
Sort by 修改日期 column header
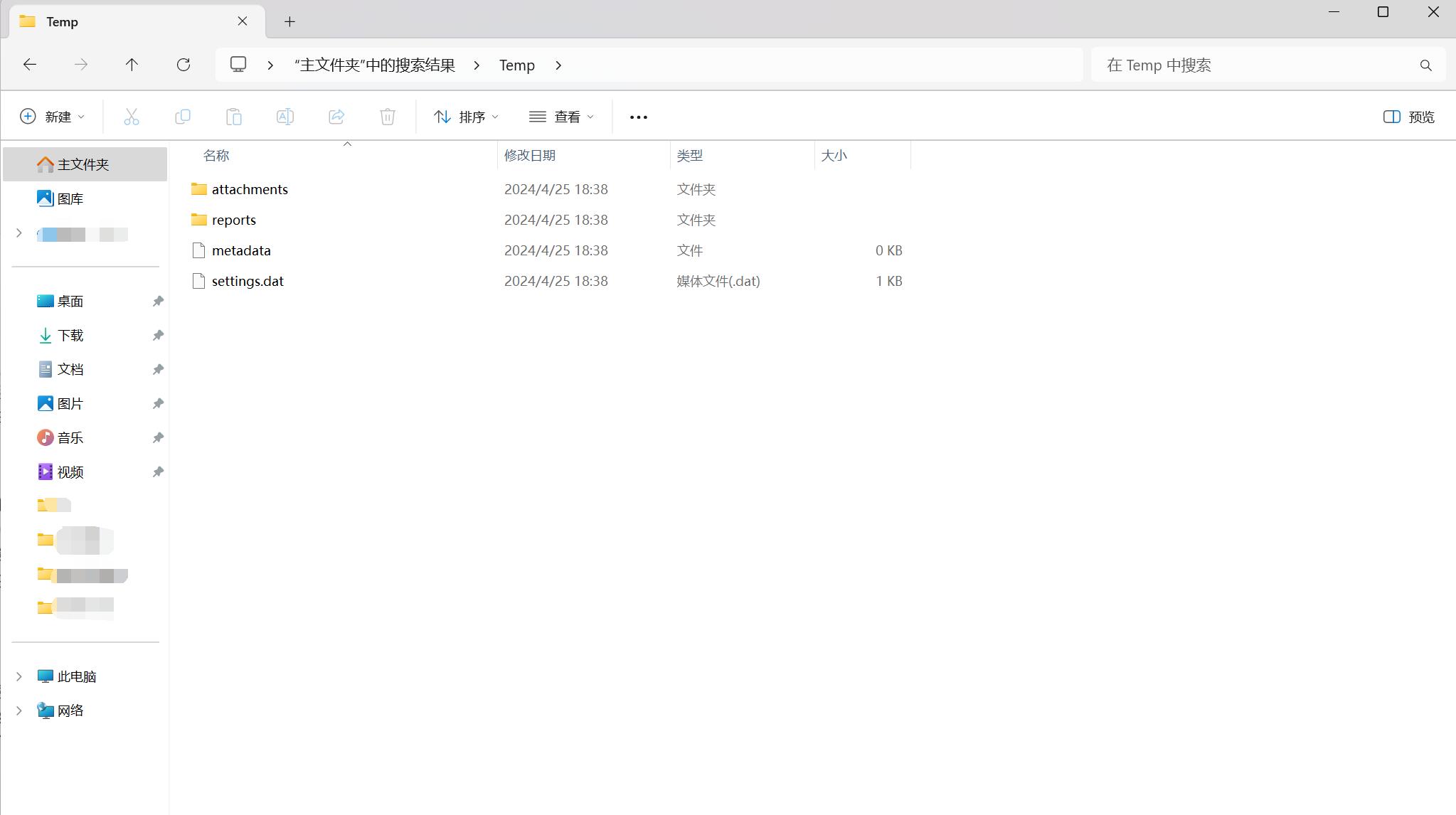[x=530, y=155]
